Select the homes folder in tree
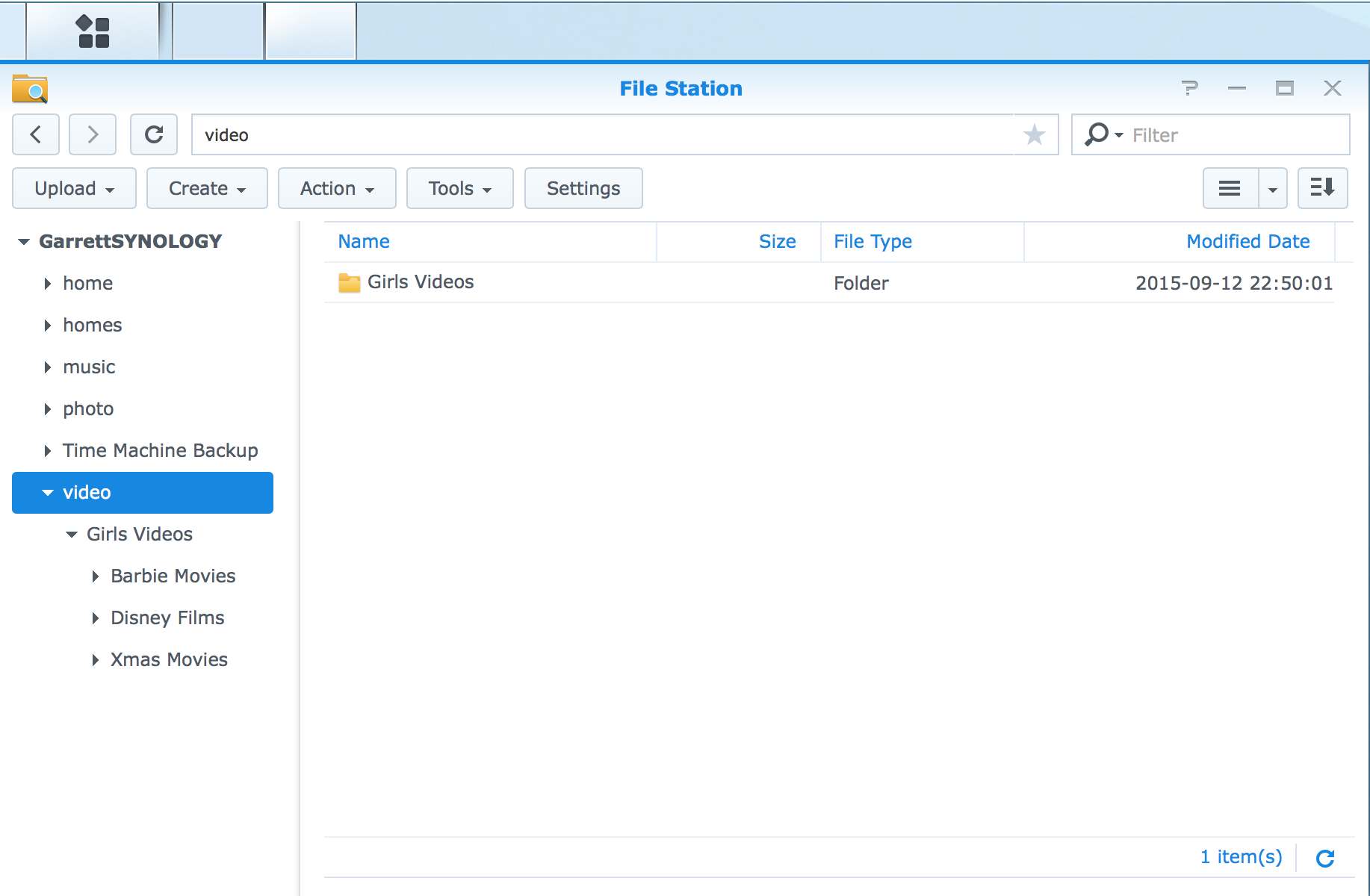This screenshot has width=1370, height=896. (93, 326)
